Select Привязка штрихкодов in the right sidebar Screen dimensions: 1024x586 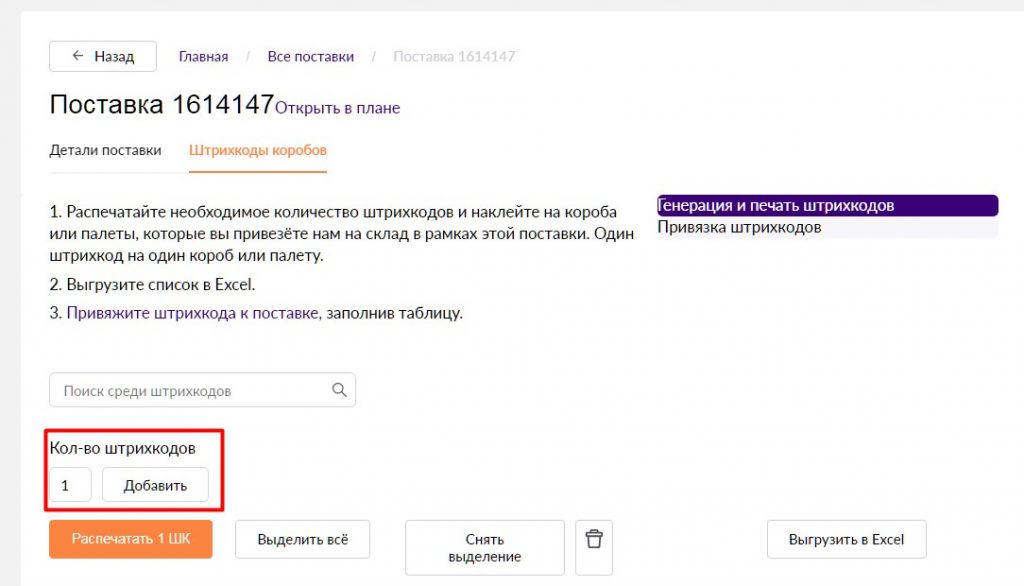click(x=723, y=228)
